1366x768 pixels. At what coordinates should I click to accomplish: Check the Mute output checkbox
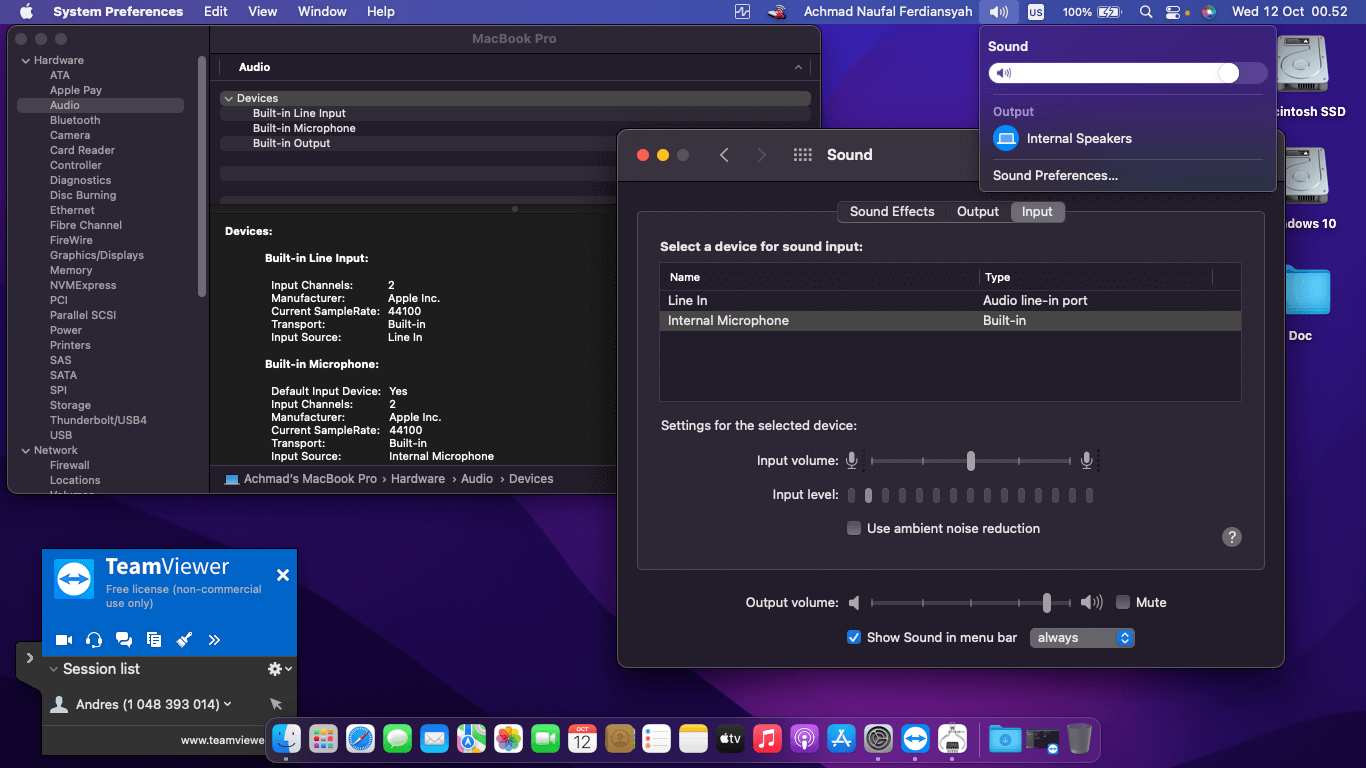point(1123,602)
